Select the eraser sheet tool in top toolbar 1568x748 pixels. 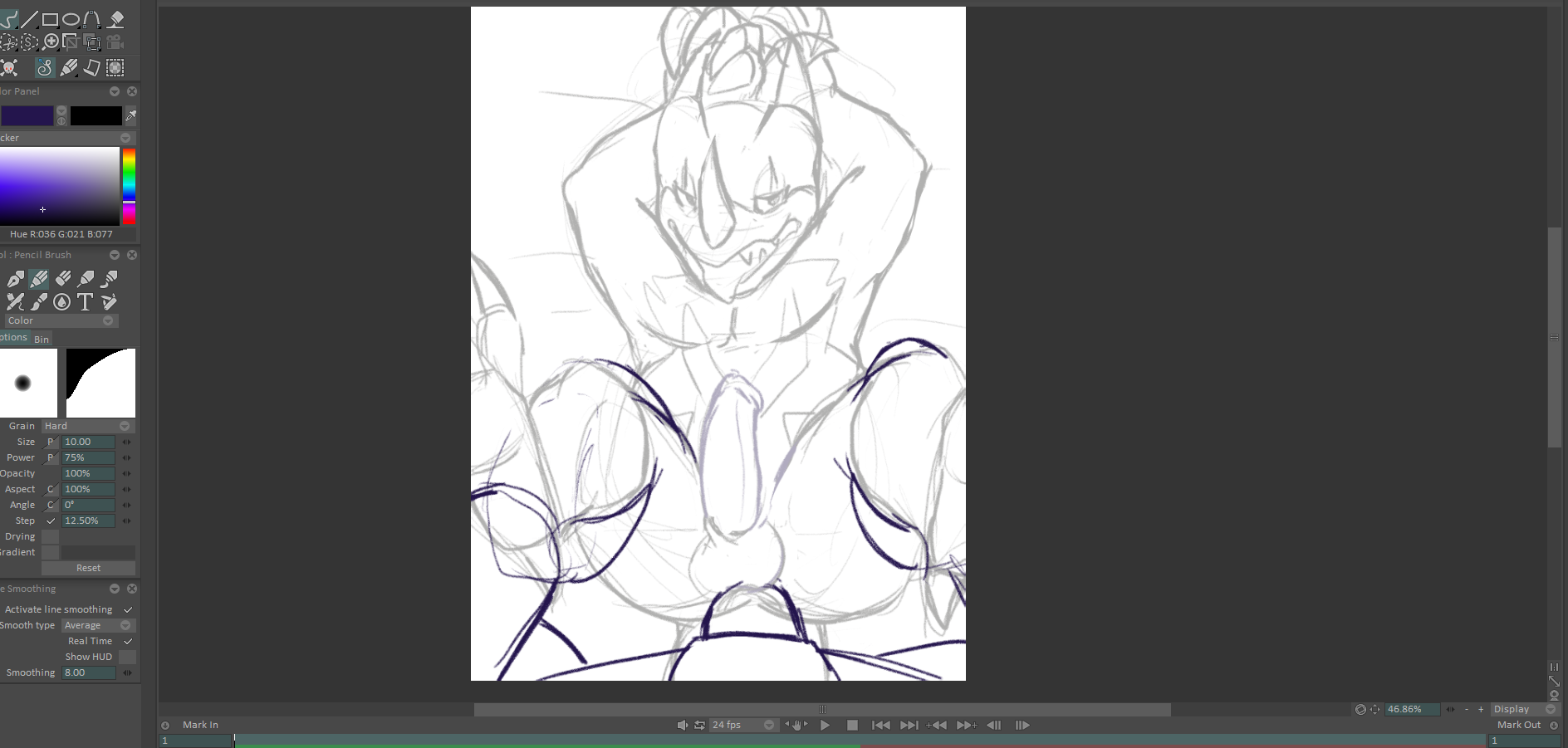tap(91, 68)
